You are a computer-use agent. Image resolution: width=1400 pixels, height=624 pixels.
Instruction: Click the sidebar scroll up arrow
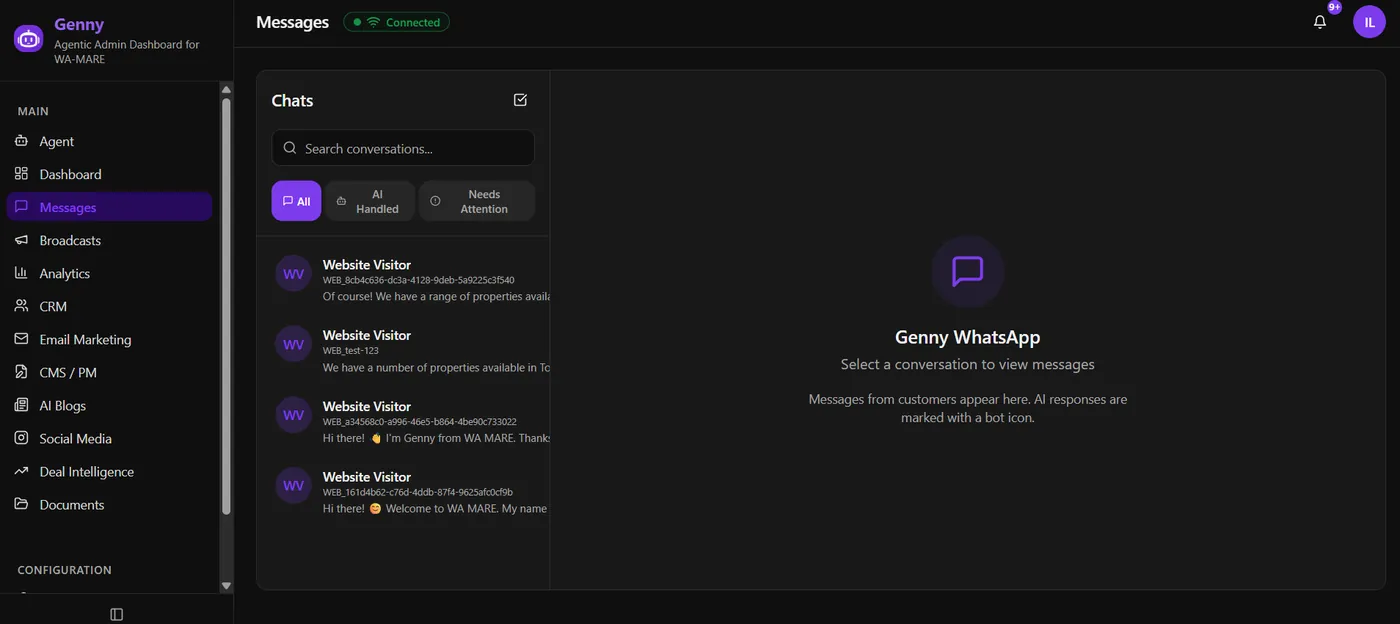tap(226, 89)
